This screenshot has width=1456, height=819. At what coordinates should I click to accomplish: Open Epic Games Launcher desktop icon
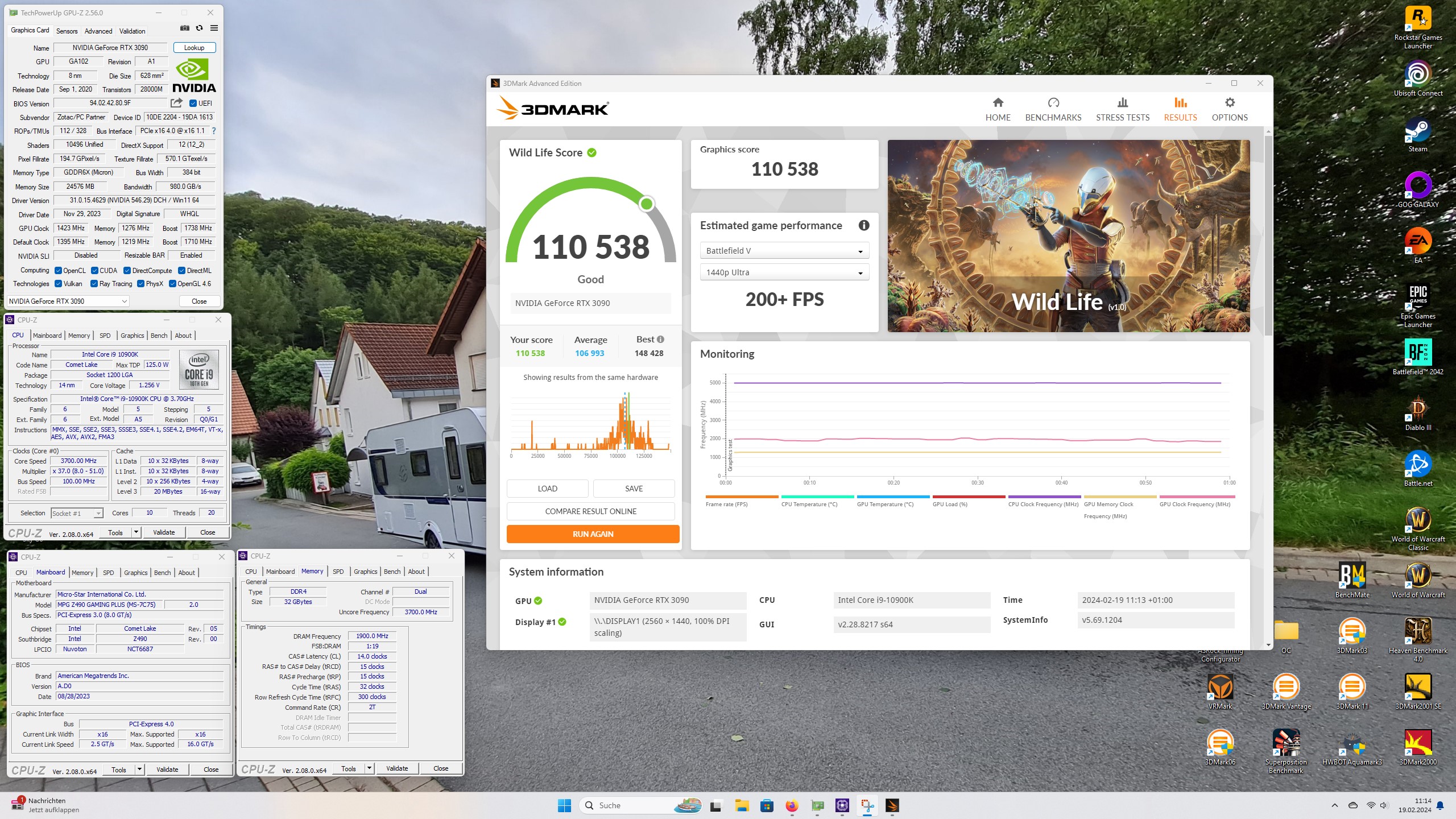coord(1418,306)
